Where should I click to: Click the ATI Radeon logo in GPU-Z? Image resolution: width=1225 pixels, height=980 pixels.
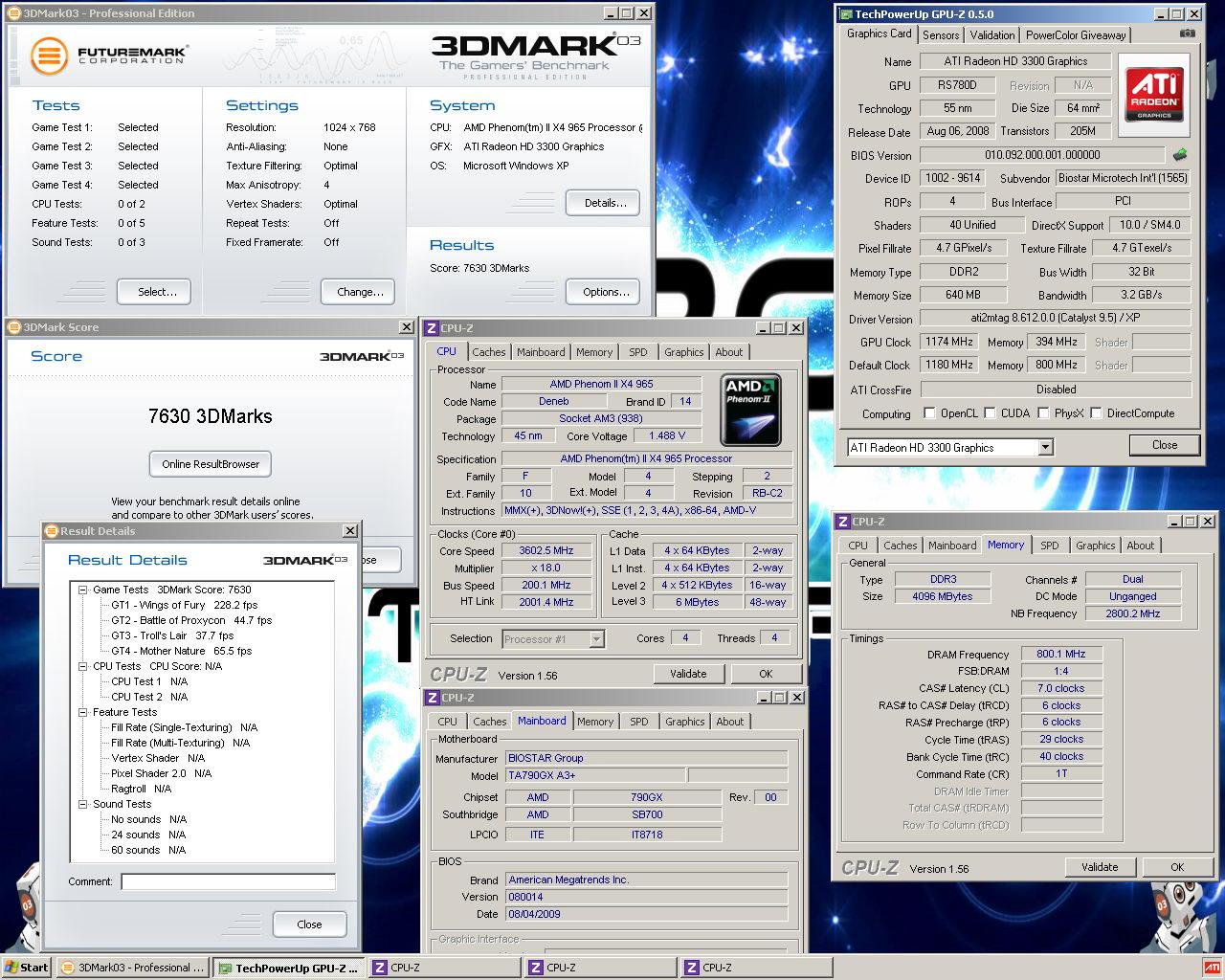[1153, 94]
